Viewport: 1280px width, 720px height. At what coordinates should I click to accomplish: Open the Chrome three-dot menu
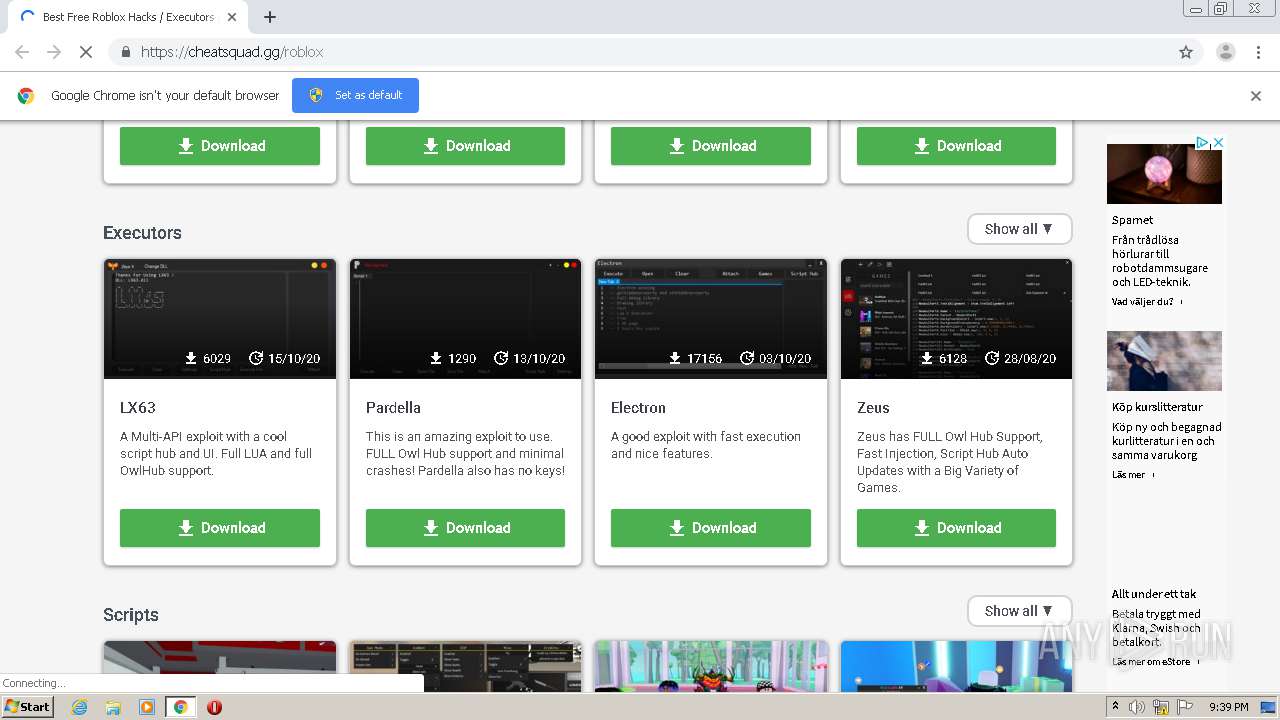[x=1258, y=52]
